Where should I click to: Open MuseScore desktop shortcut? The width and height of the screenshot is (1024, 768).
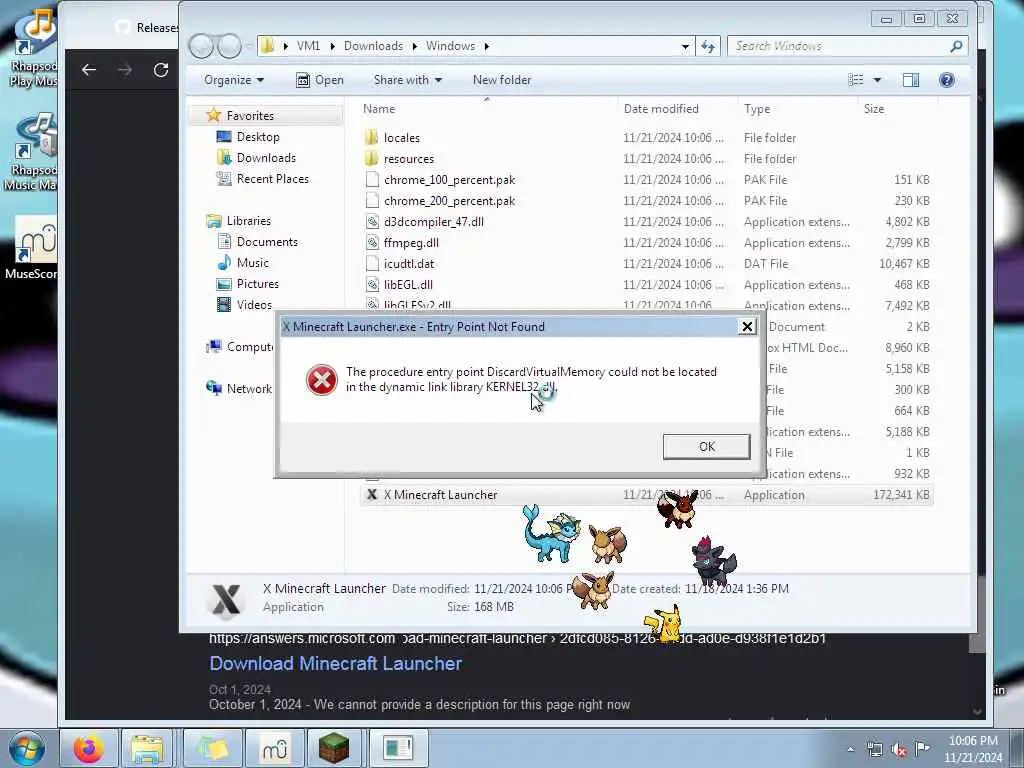coord(33,248)
